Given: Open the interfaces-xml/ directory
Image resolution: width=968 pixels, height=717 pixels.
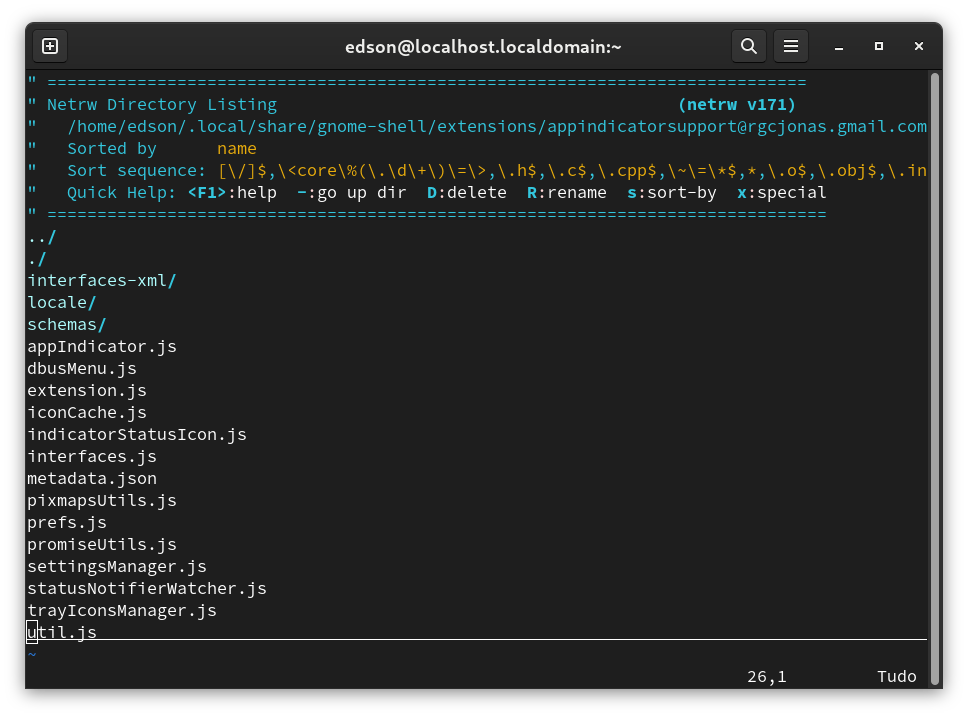Looking at the screenshot, I should [x=101, y=281].
